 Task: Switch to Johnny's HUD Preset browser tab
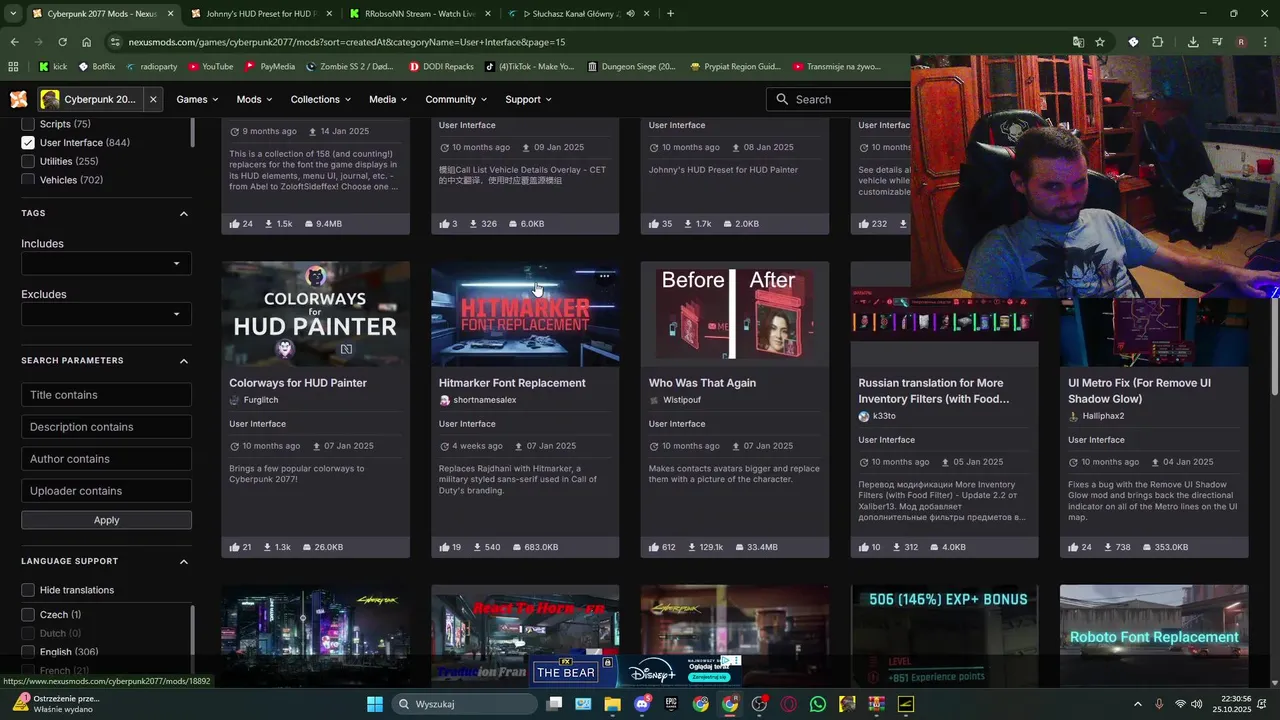tap(262, 14)
